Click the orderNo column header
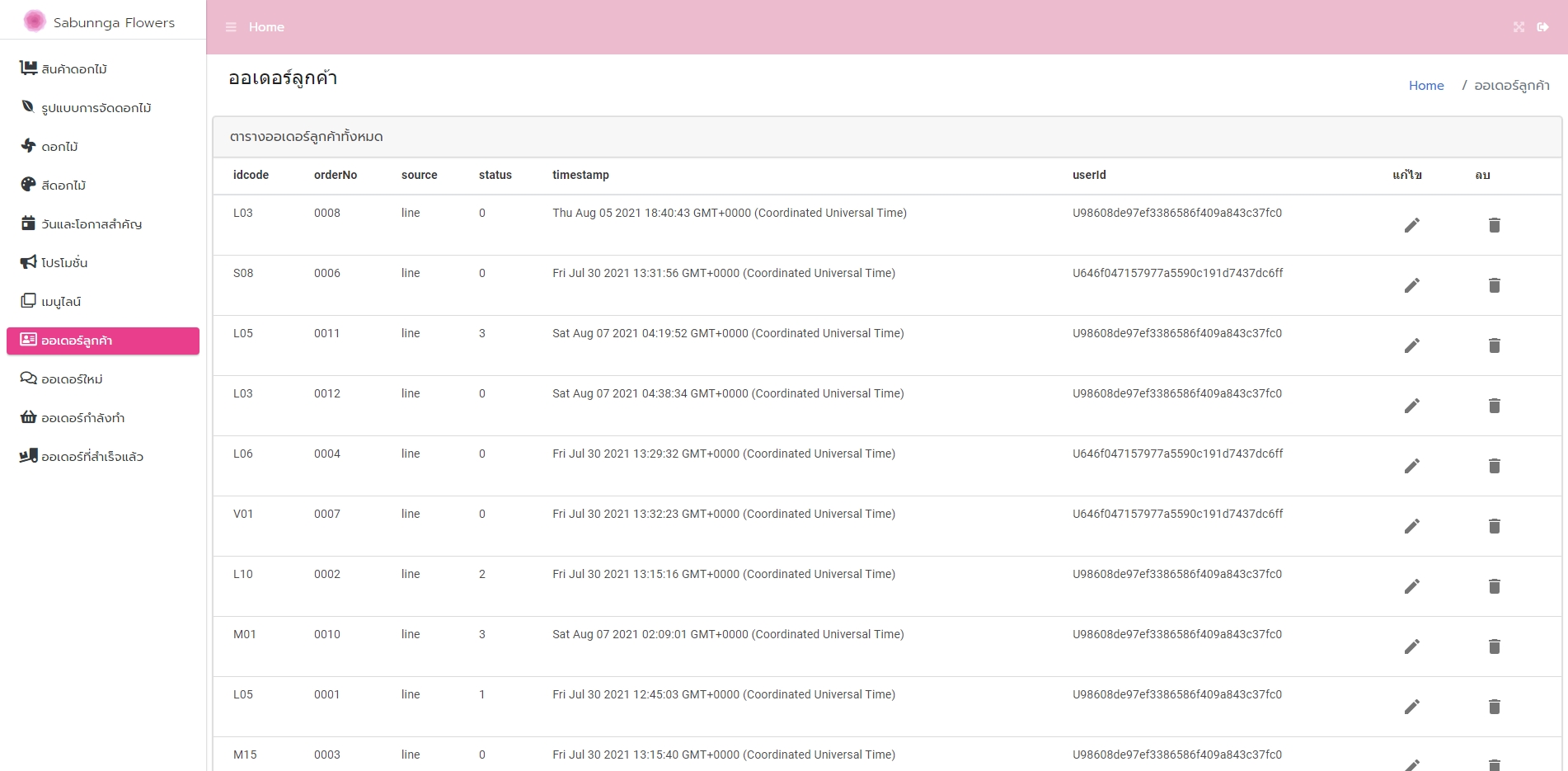The width and height of the screenshot is (1568, 771). tap(336, 175)
